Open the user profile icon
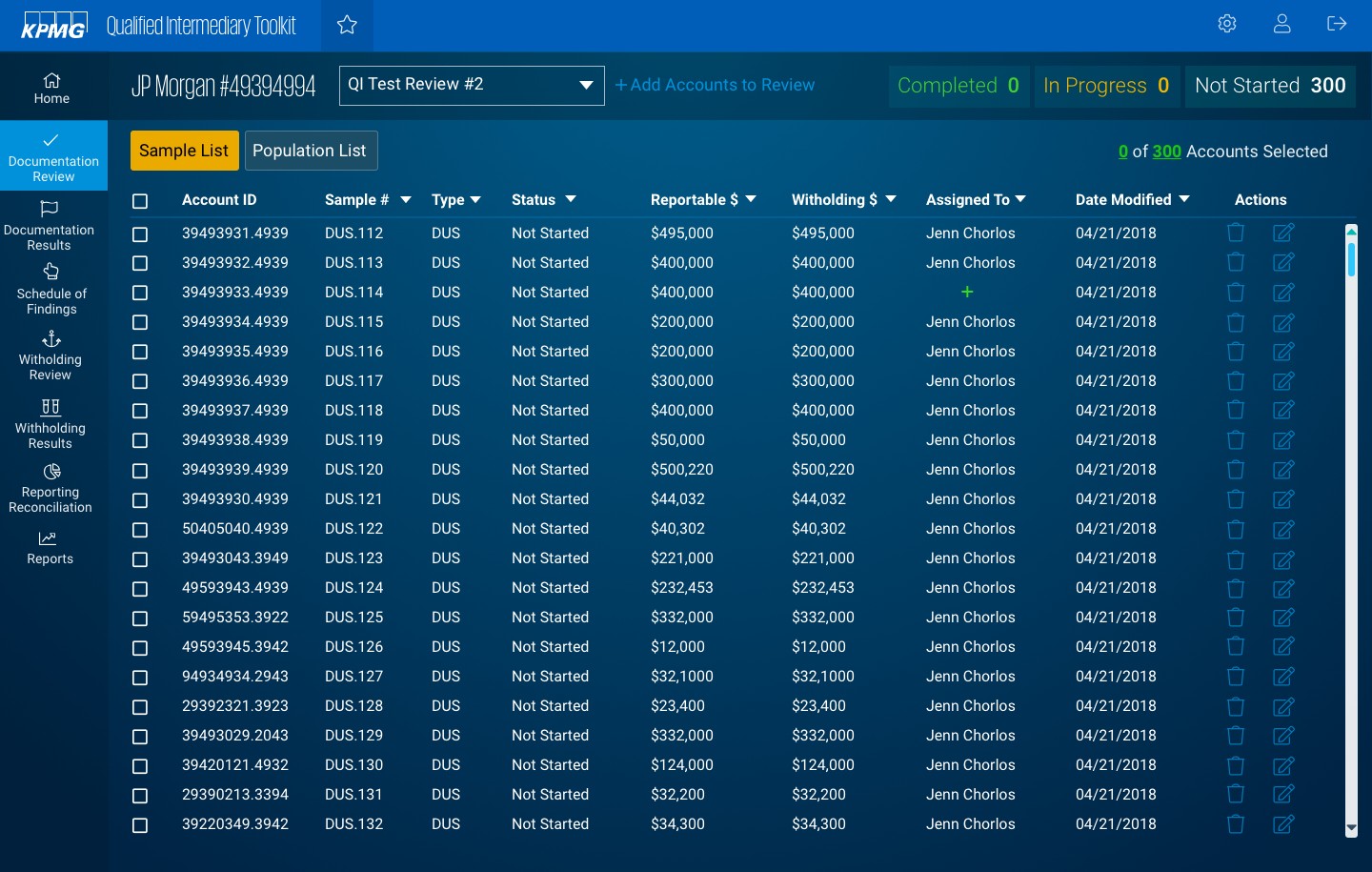Screen dimensions: 1372x872 tap(1282, 24)
